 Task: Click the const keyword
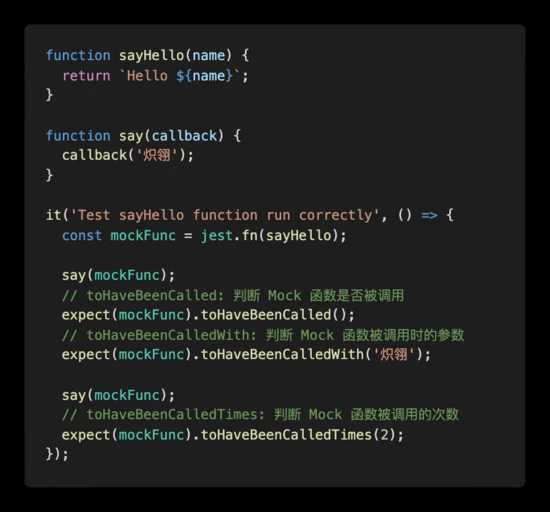tap(82, 235)
